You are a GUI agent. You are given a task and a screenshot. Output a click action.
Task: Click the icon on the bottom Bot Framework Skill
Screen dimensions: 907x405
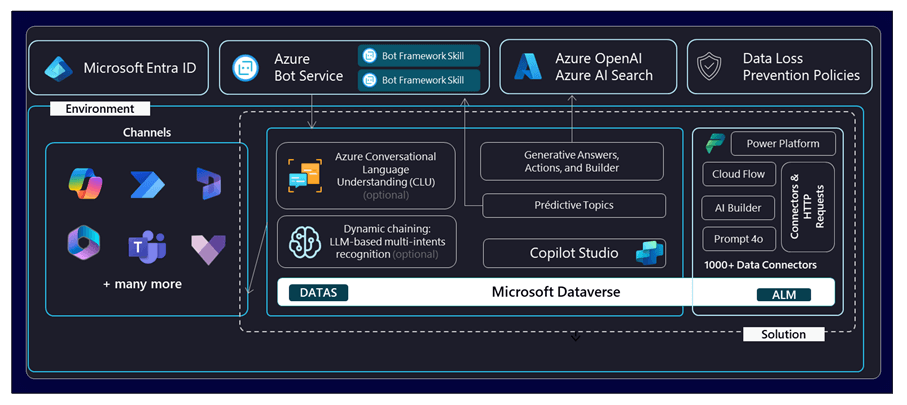pos(370,80)
